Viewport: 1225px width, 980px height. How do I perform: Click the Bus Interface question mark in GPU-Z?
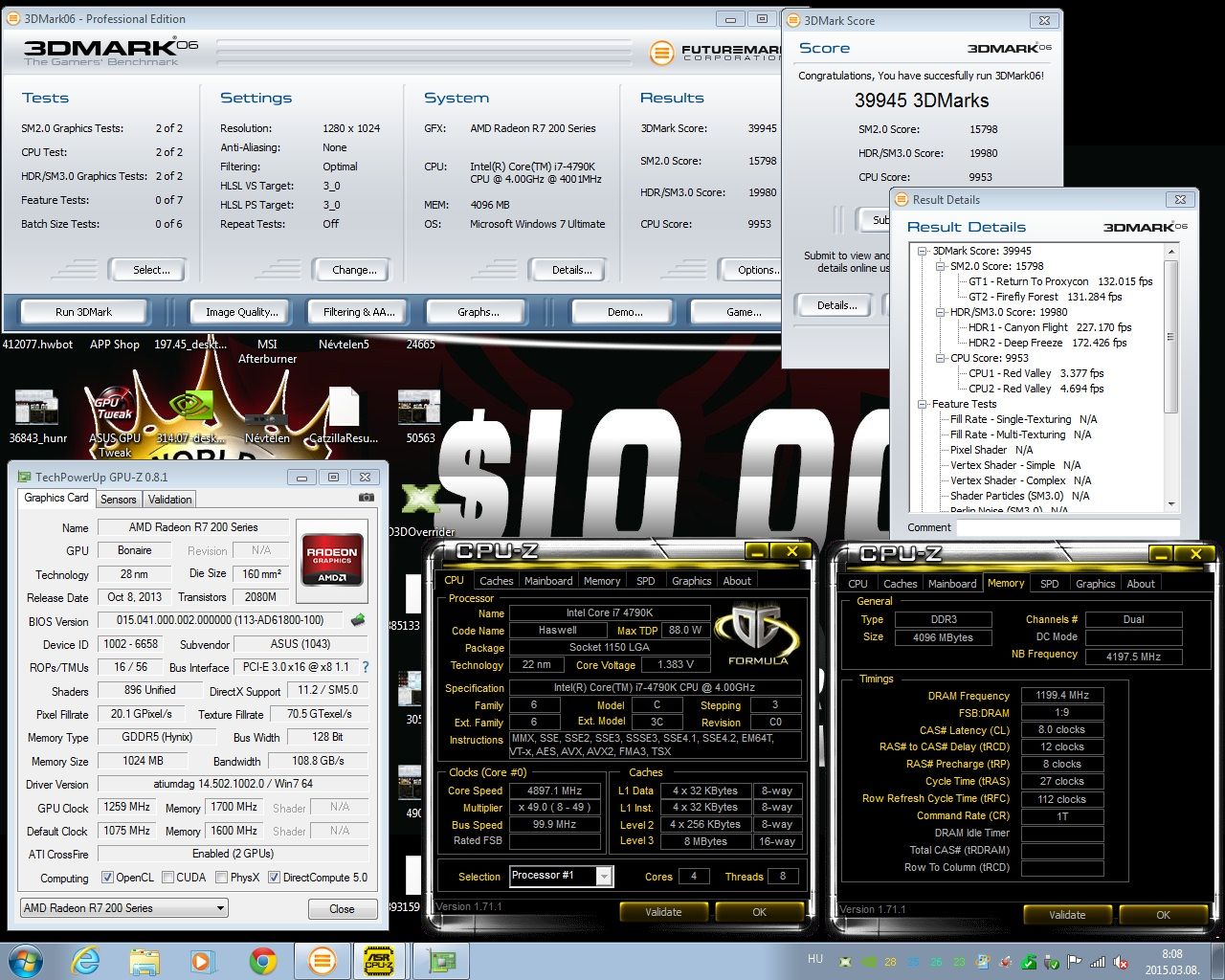tap(365, 667)
